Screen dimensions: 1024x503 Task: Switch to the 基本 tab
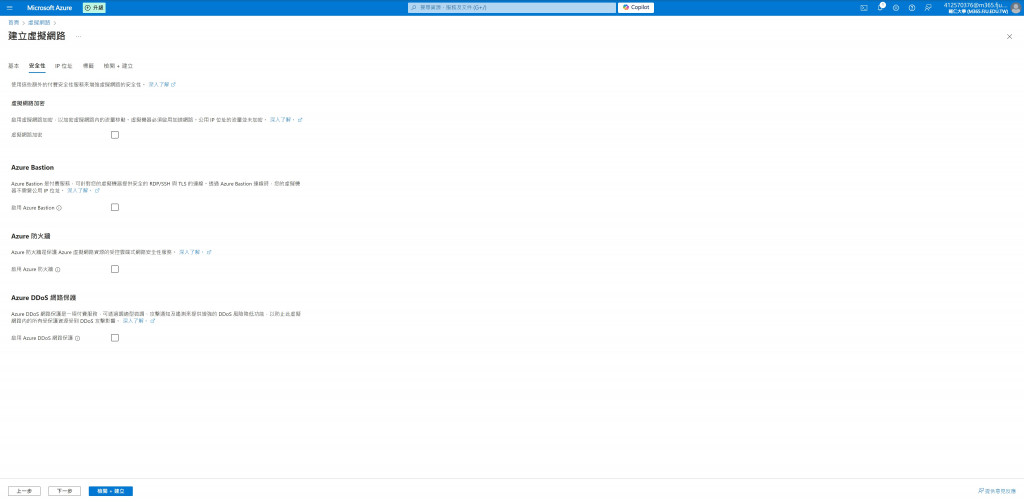(14, 66)
